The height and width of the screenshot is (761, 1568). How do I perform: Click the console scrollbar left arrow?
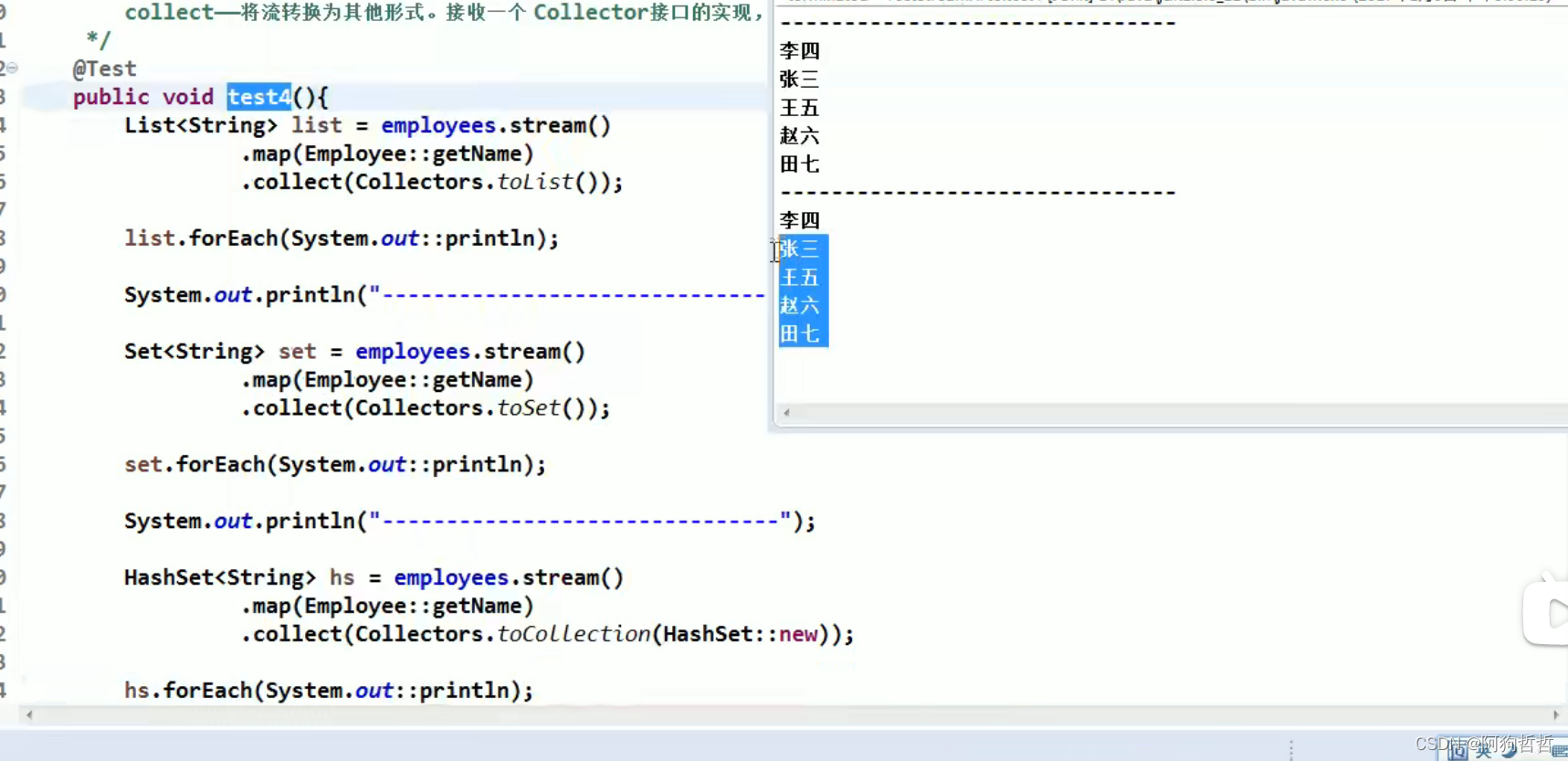click(x=786, y=413)
